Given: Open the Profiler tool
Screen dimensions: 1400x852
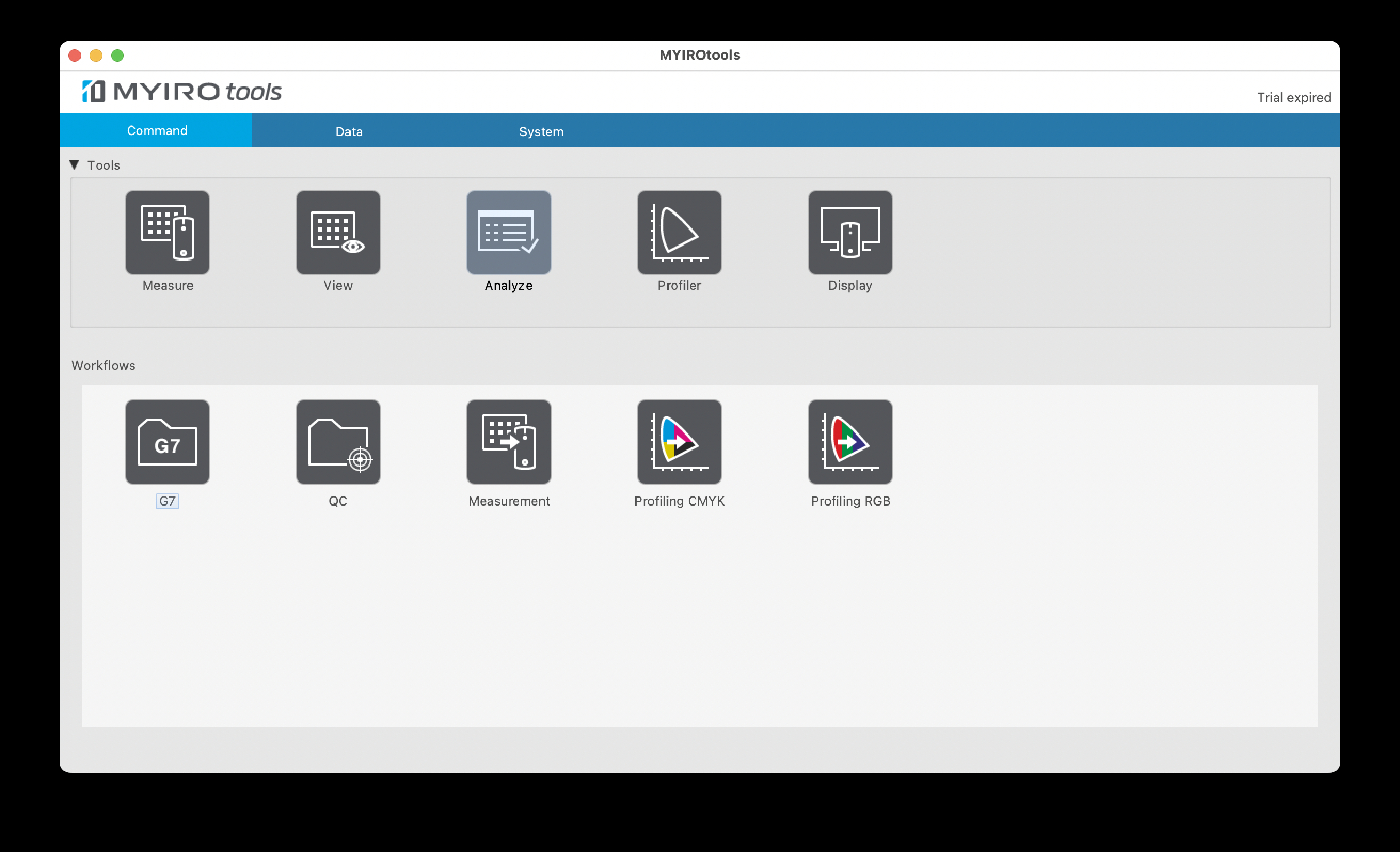Looking at the screenshot, I should tap(680, 232).
